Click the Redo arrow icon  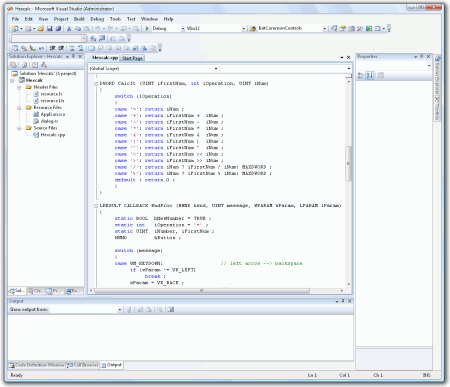(x=110, y=29)
